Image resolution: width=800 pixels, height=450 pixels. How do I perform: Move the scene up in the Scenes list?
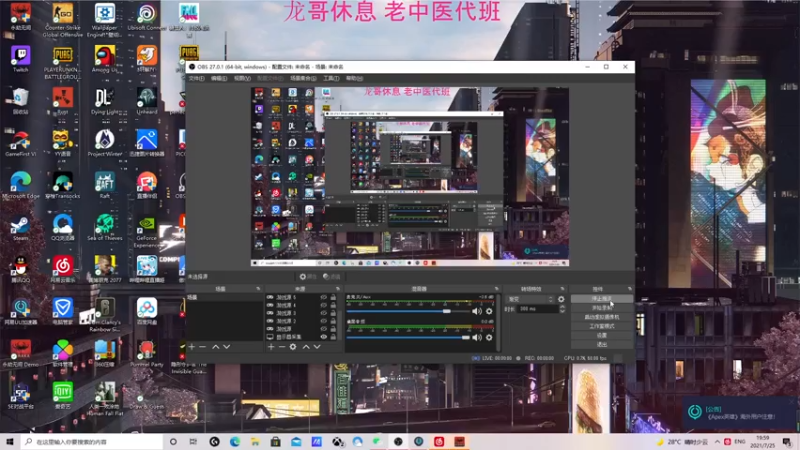click(215, 347)
